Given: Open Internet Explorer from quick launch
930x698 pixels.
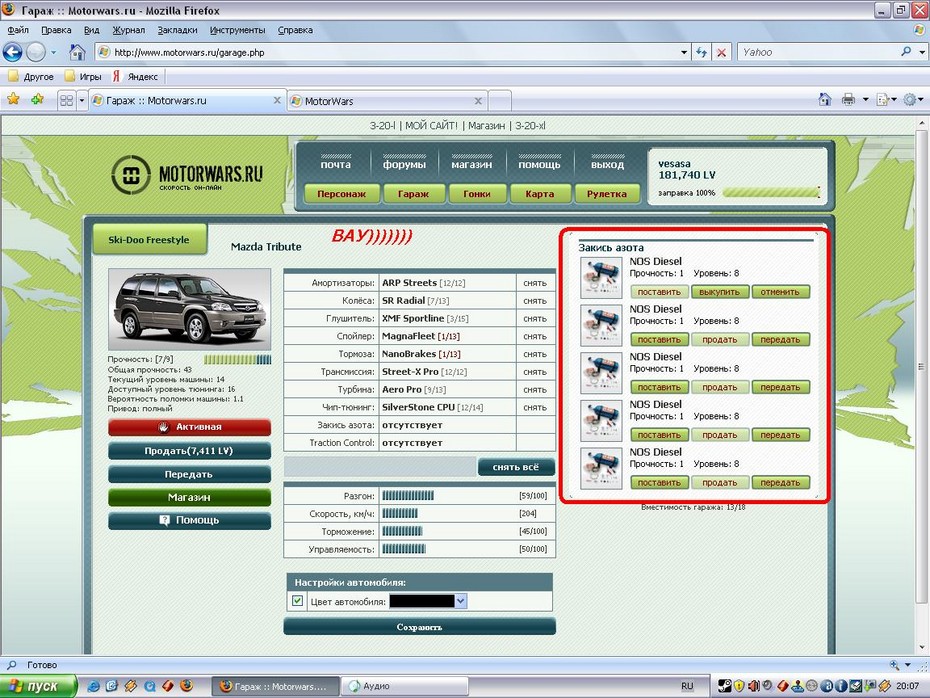Looking at the screenshot, I should tap(93, 686).
